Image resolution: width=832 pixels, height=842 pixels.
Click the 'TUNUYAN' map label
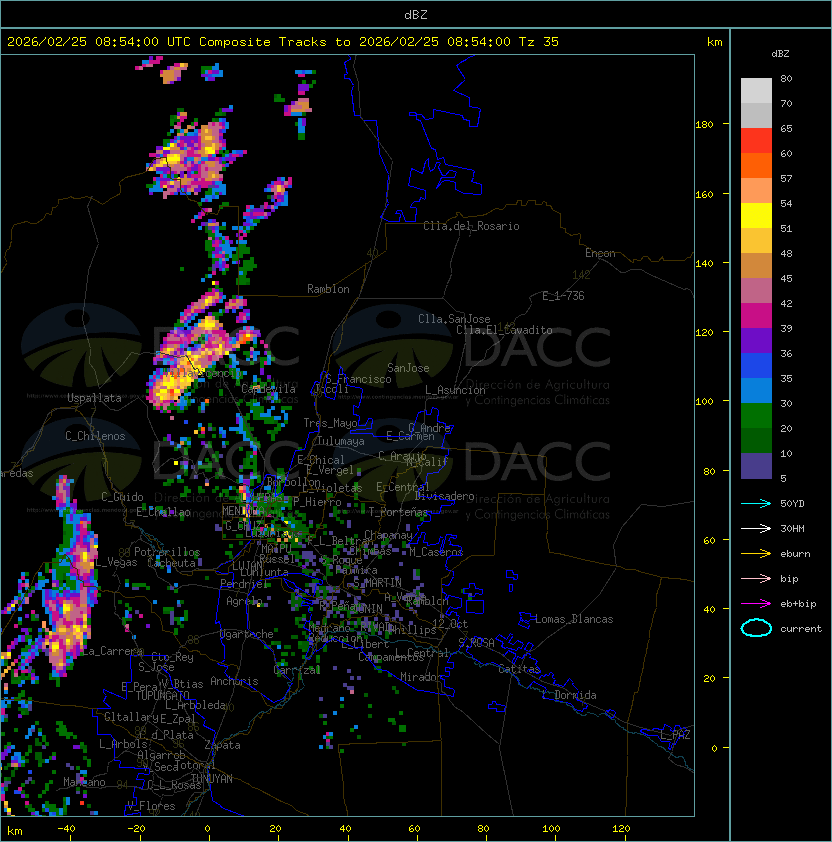(212, 779)
